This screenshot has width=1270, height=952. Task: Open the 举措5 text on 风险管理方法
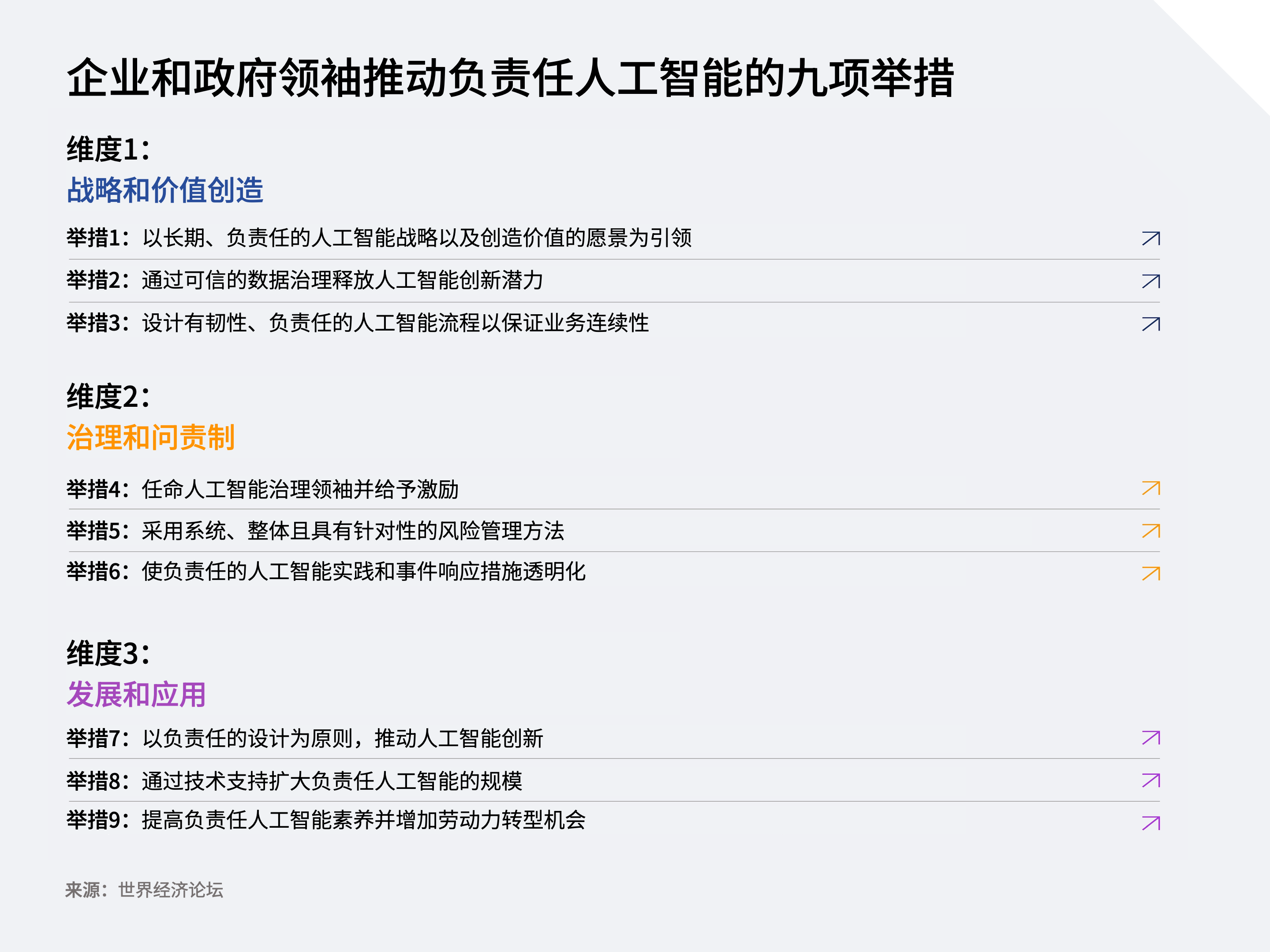tap(316, 531)
